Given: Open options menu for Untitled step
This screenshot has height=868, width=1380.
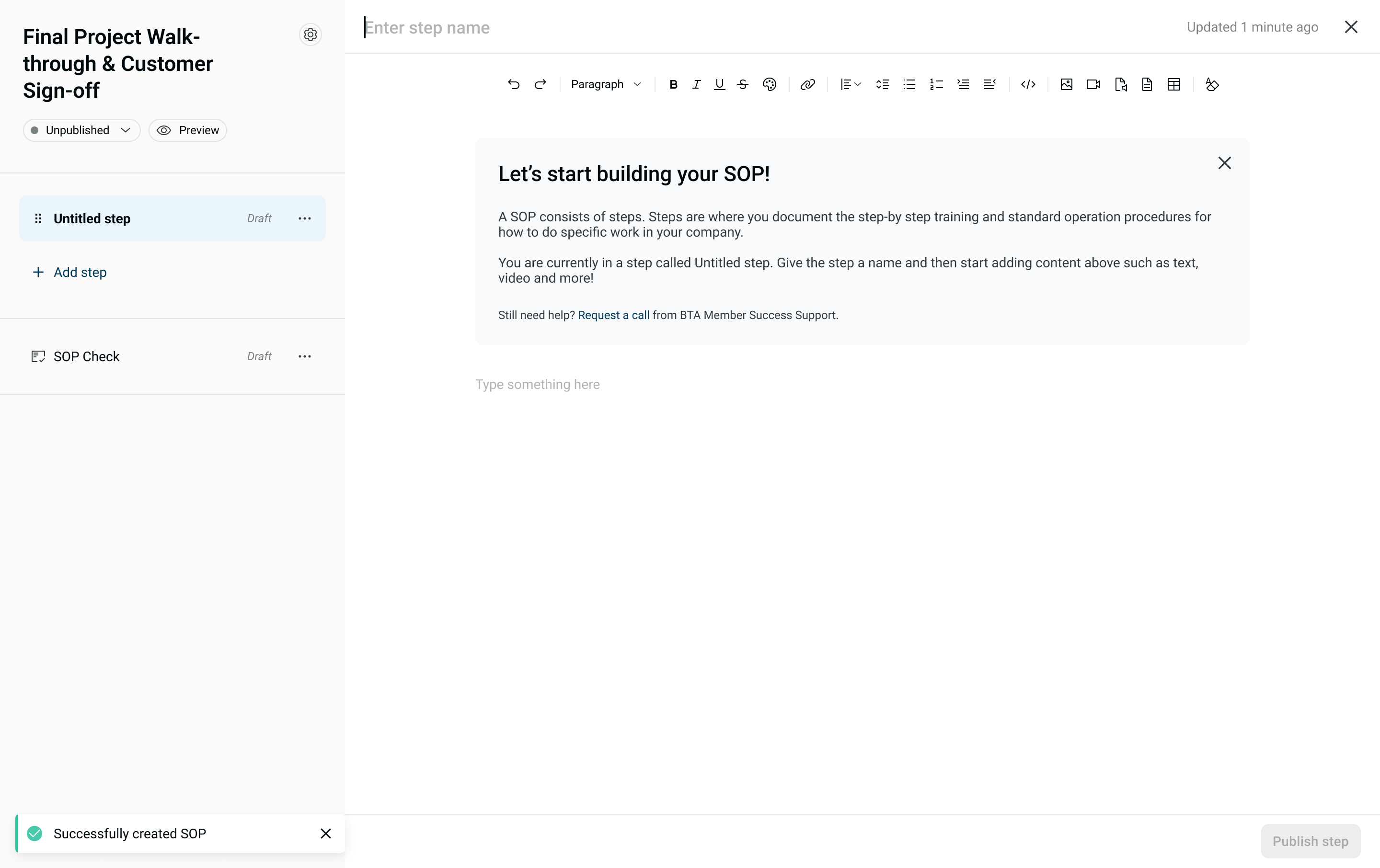Looking at the screenshot, I should coord(304,218).
